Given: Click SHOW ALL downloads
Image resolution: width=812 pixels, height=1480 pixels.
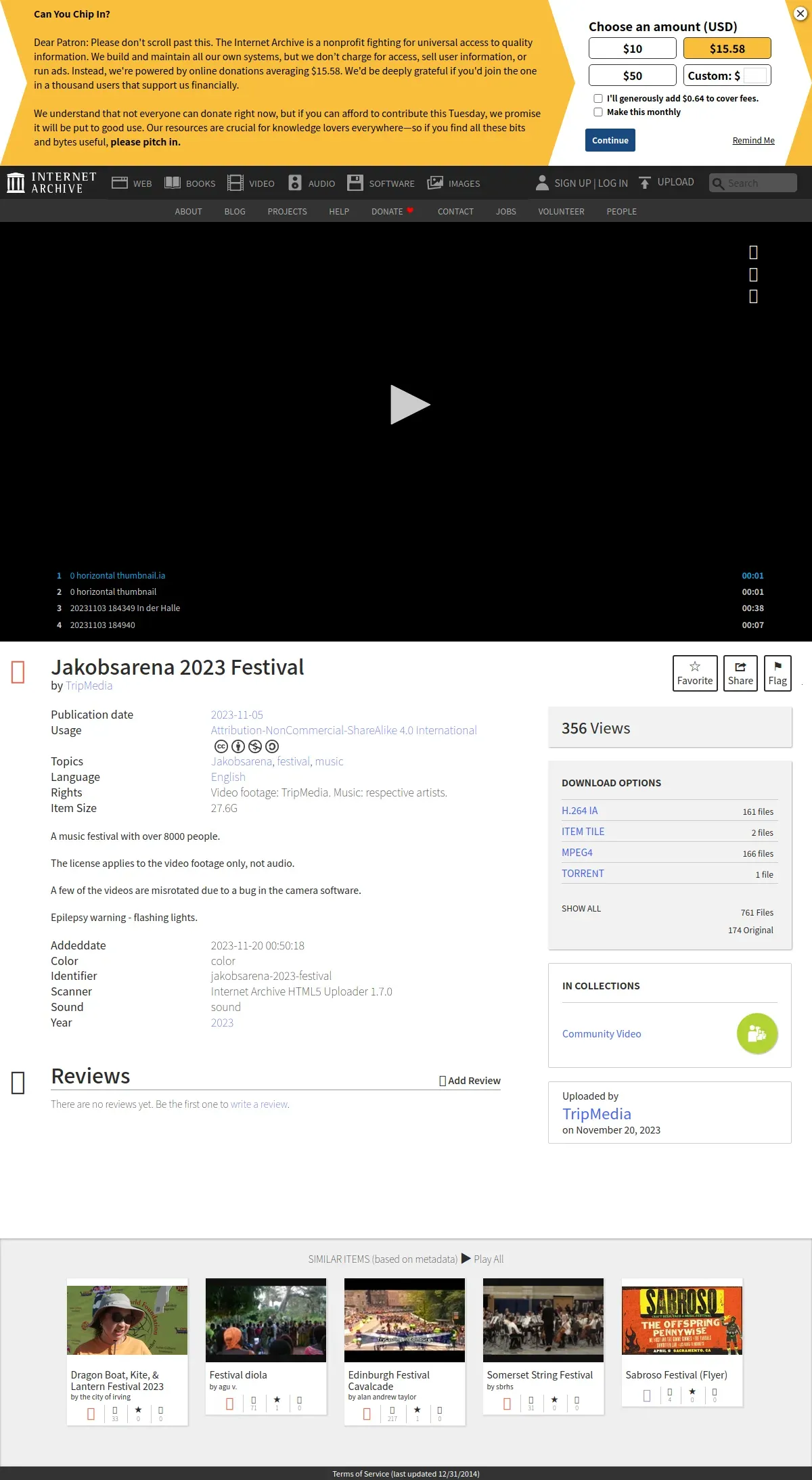Looking at the screenshot, I should 581,909.
